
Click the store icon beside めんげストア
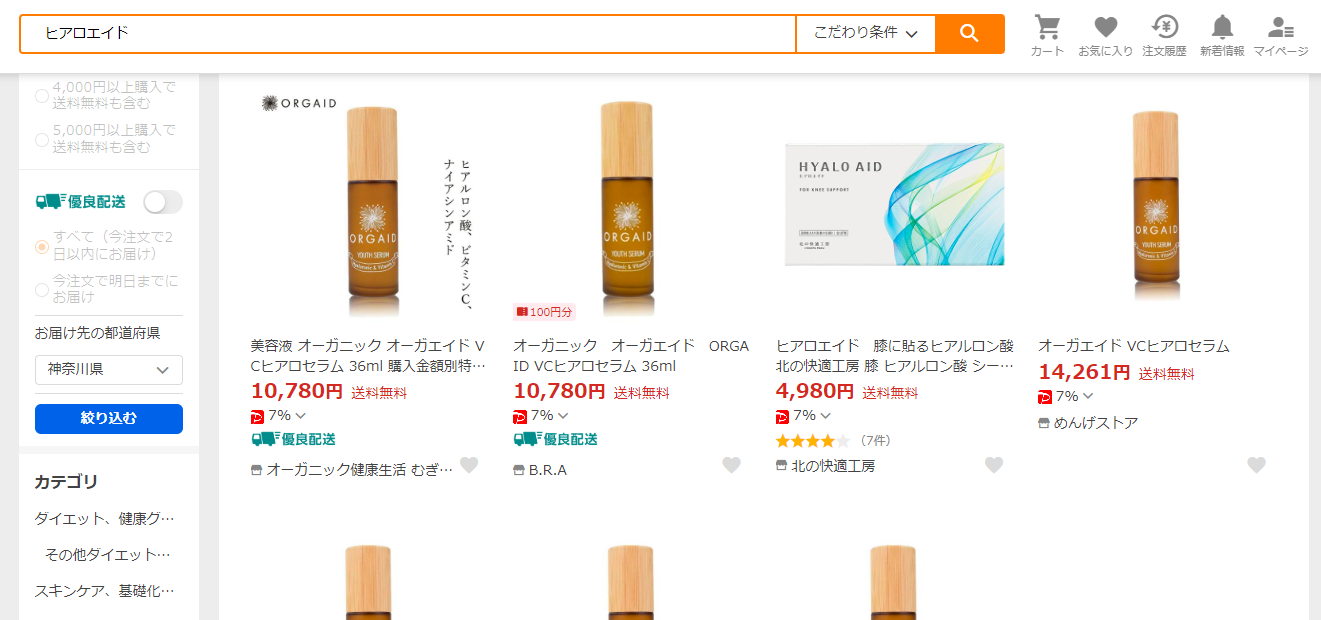(1044, 423)
